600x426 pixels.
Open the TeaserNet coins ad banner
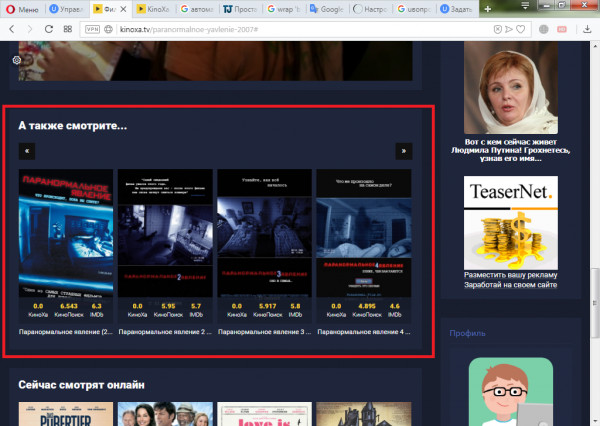511,223
